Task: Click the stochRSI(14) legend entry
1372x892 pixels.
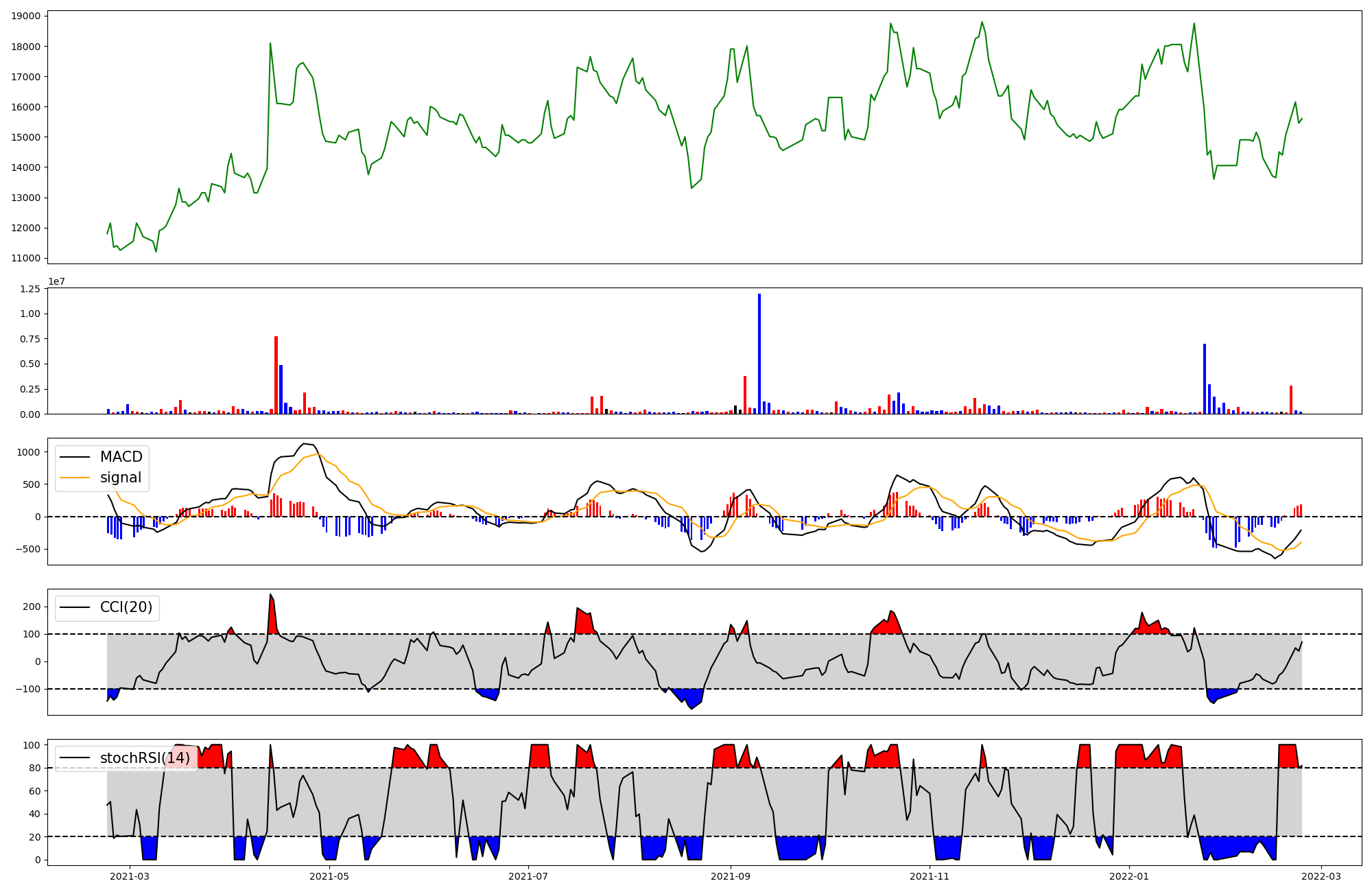Action: pyautogui.click(x=145, y=758)
